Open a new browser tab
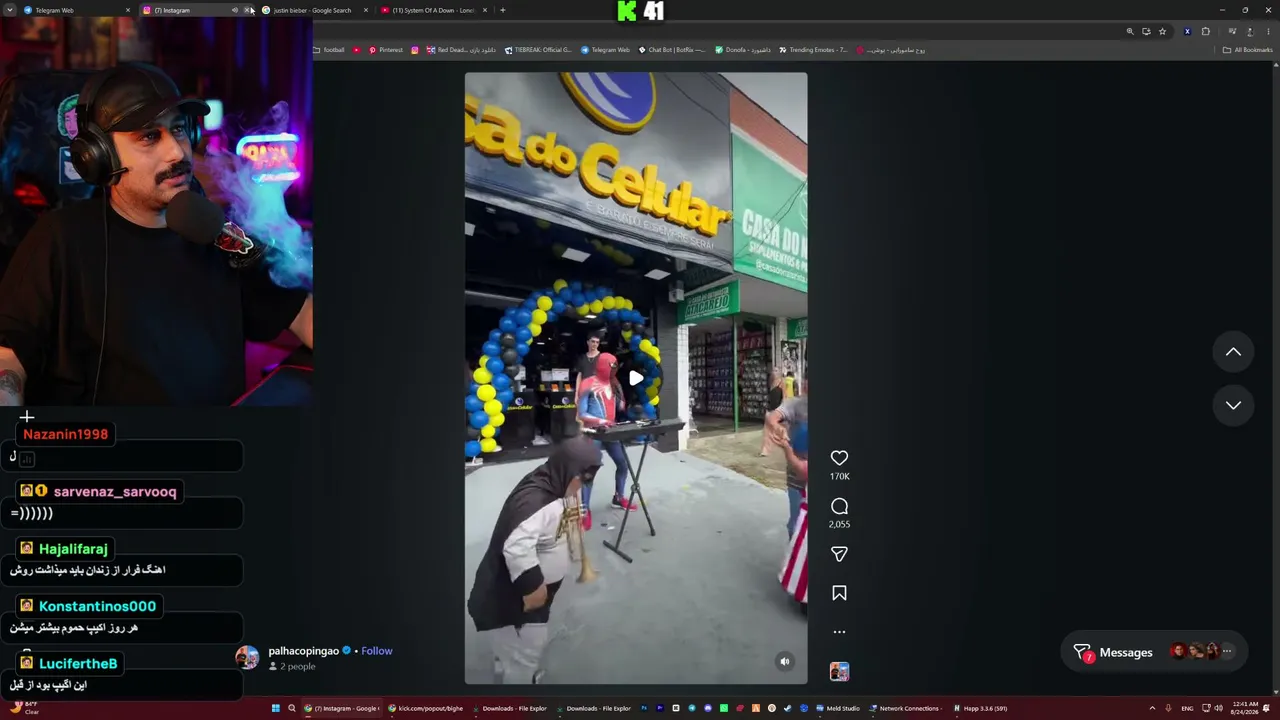The image size is (1280, 720). 502,10
